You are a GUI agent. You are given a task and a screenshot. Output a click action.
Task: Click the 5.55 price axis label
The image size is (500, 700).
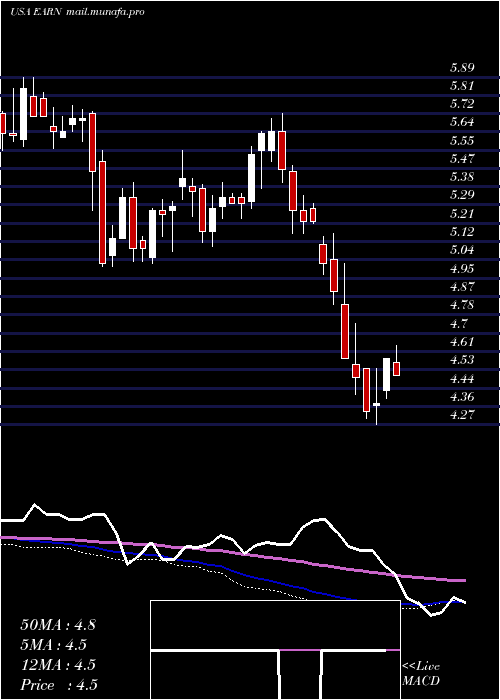coord(462,141)
